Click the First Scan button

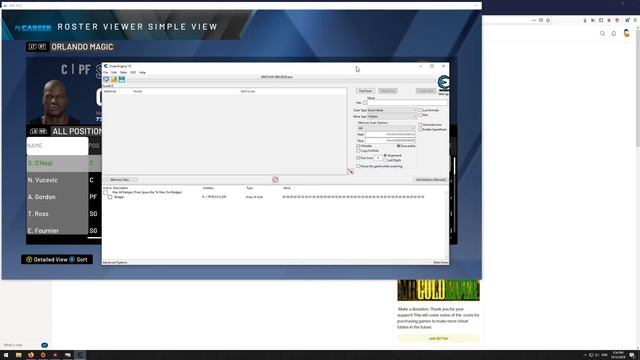tap(365, 91)
